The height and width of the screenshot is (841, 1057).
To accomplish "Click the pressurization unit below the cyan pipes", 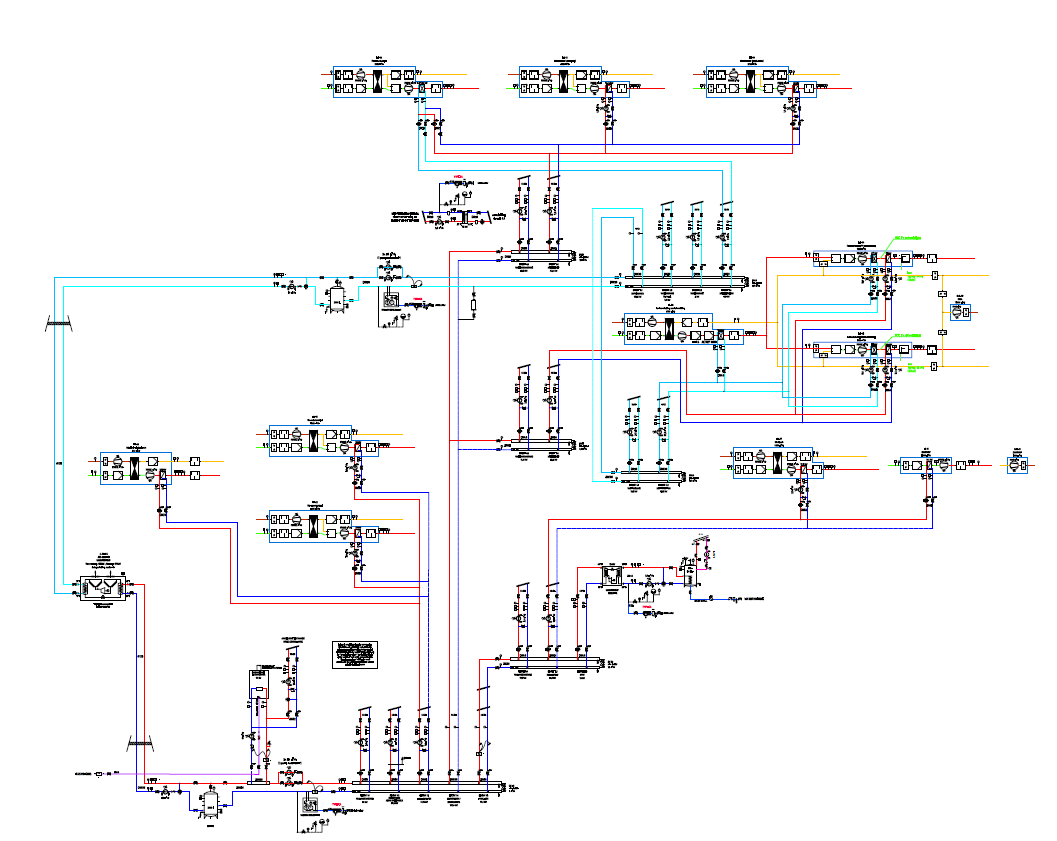I will [390, 298].
